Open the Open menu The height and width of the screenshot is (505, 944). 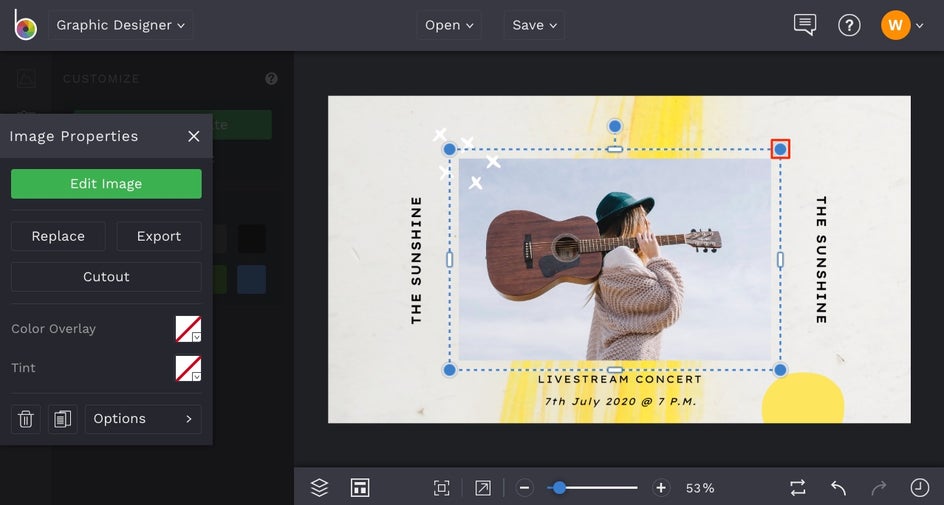(449, 25)
